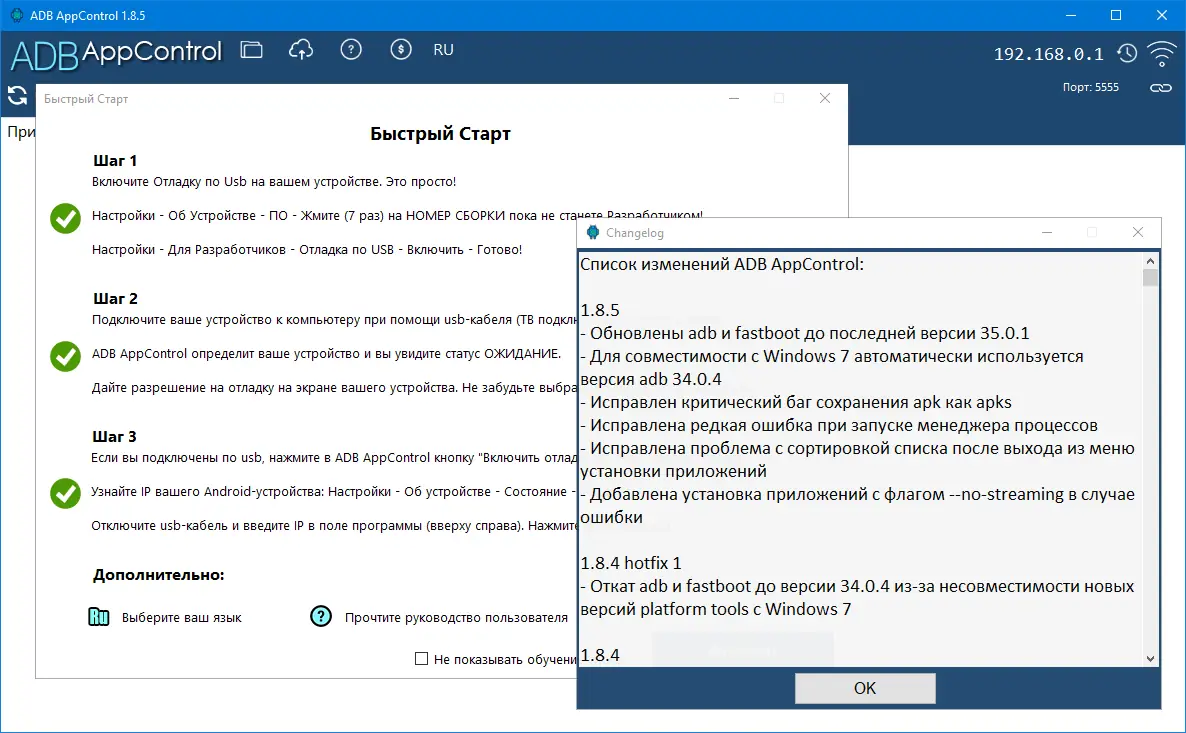The image size is (1186, 733).
Task: Click the refresh arrows icon
Action: [17, 95]
